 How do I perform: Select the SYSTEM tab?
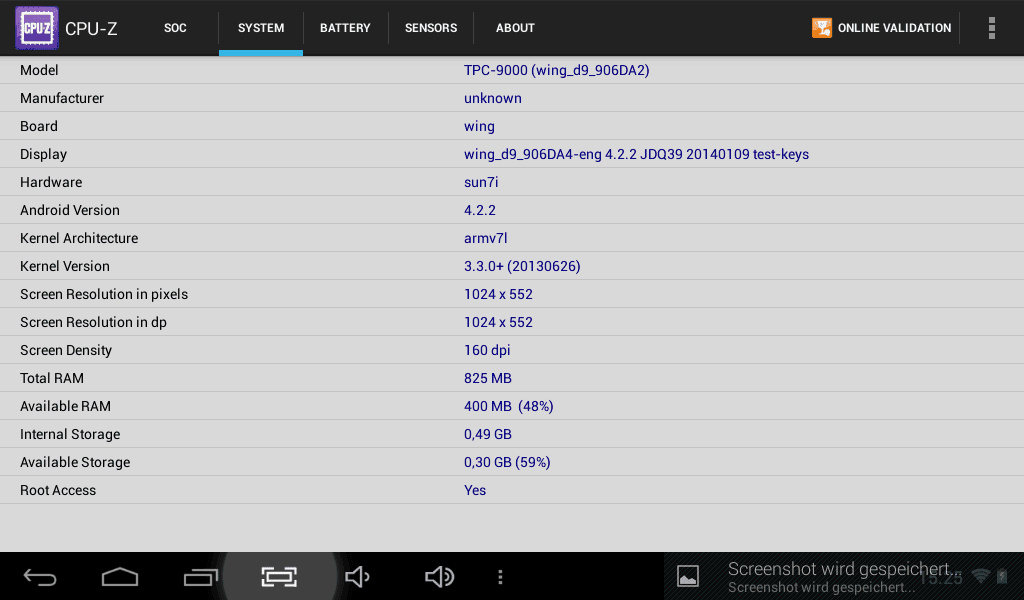261,28
